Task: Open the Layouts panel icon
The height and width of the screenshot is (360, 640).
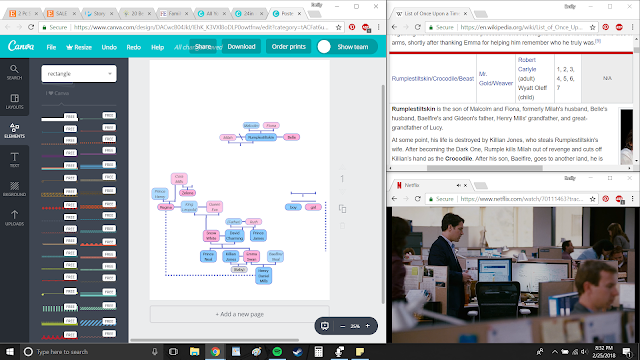Action: (x=14, y=101)
